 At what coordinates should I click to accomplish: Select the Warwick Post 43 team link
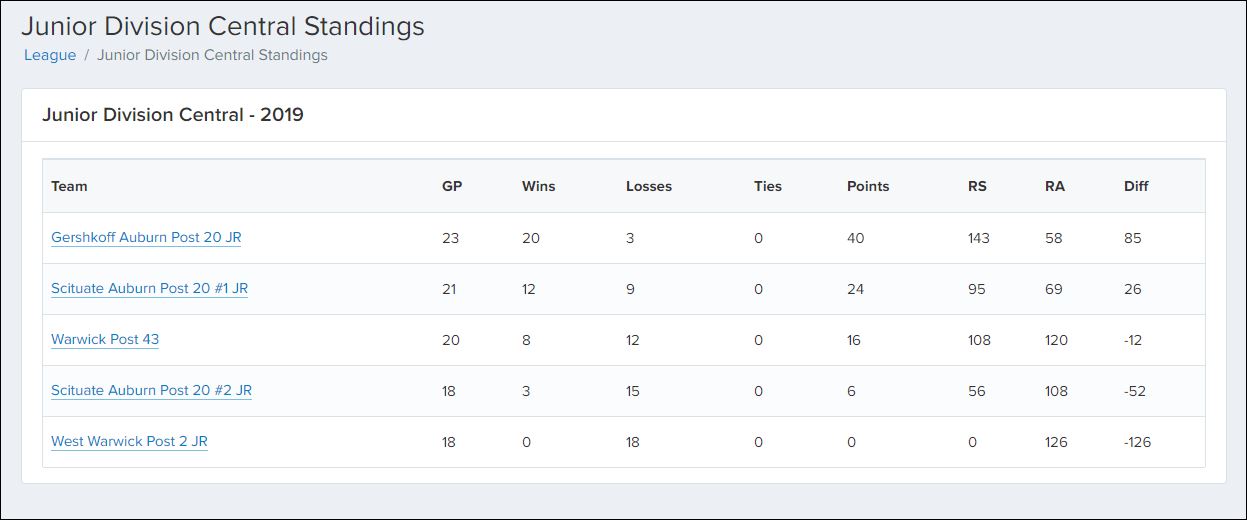pos(105,340)
